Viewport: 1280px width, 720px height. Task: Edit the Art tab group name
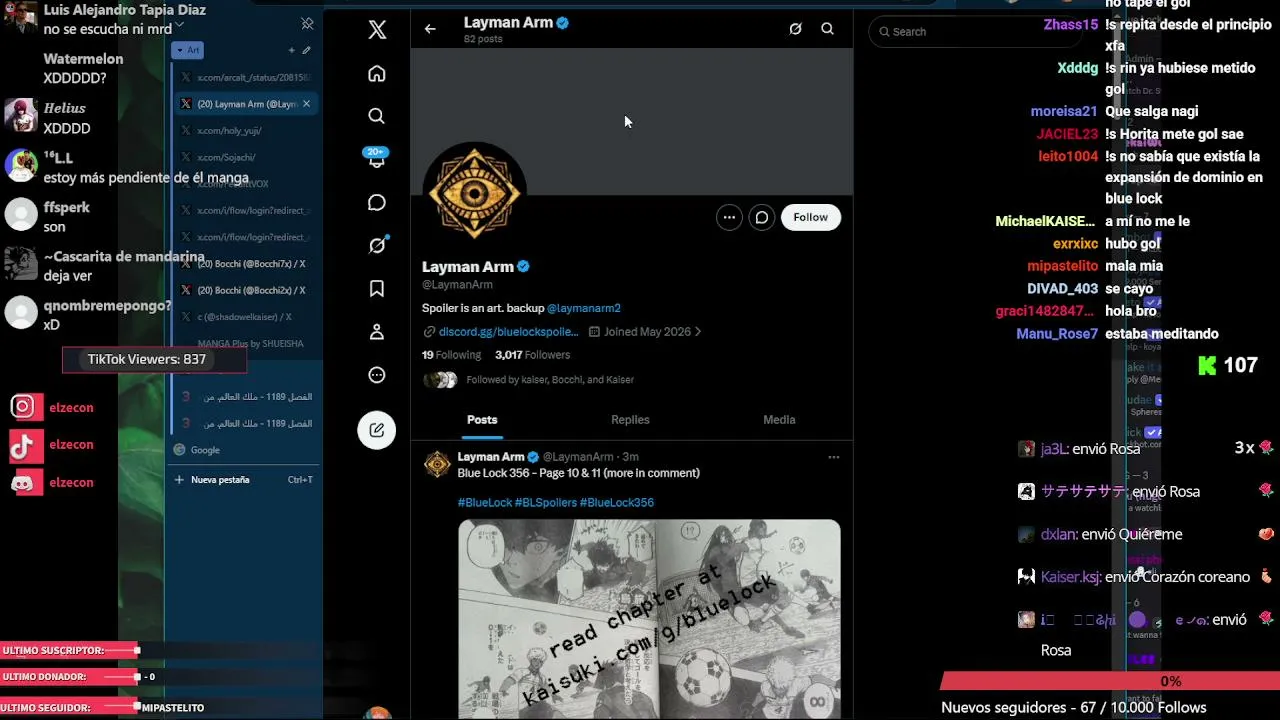coord(307,50)
